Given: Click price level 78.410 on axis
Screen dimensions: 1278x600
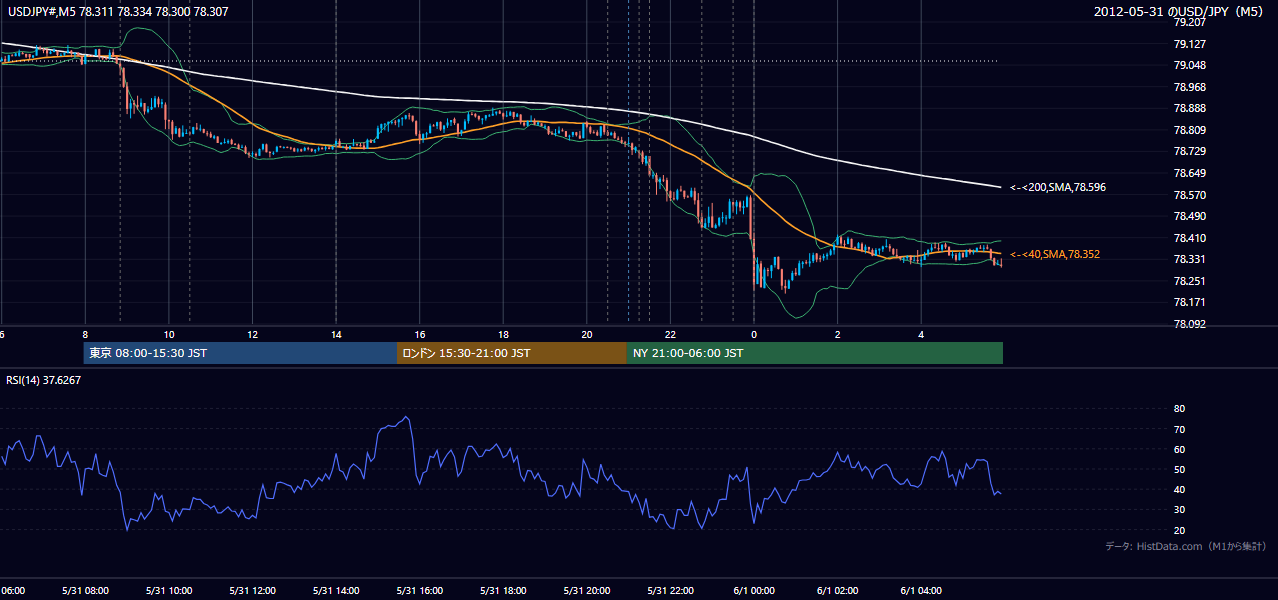Looking at the screenshot, I should (x=1188, y=238).
